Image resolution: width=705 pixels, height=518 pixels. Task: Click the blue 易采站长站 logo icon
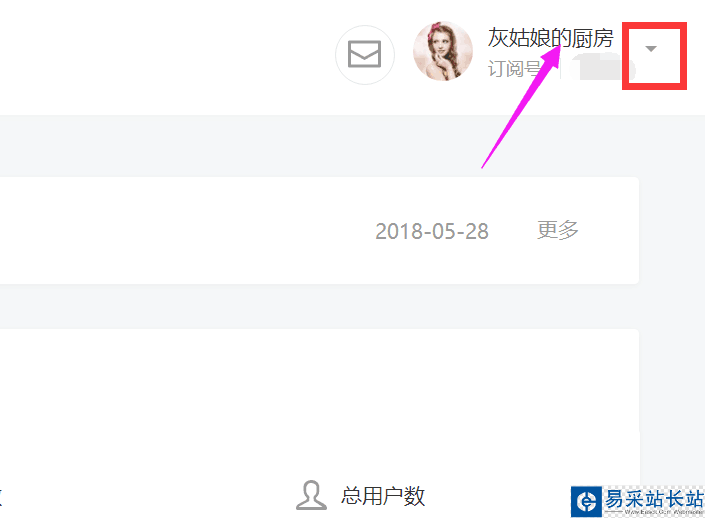click(x=586, y=501)
